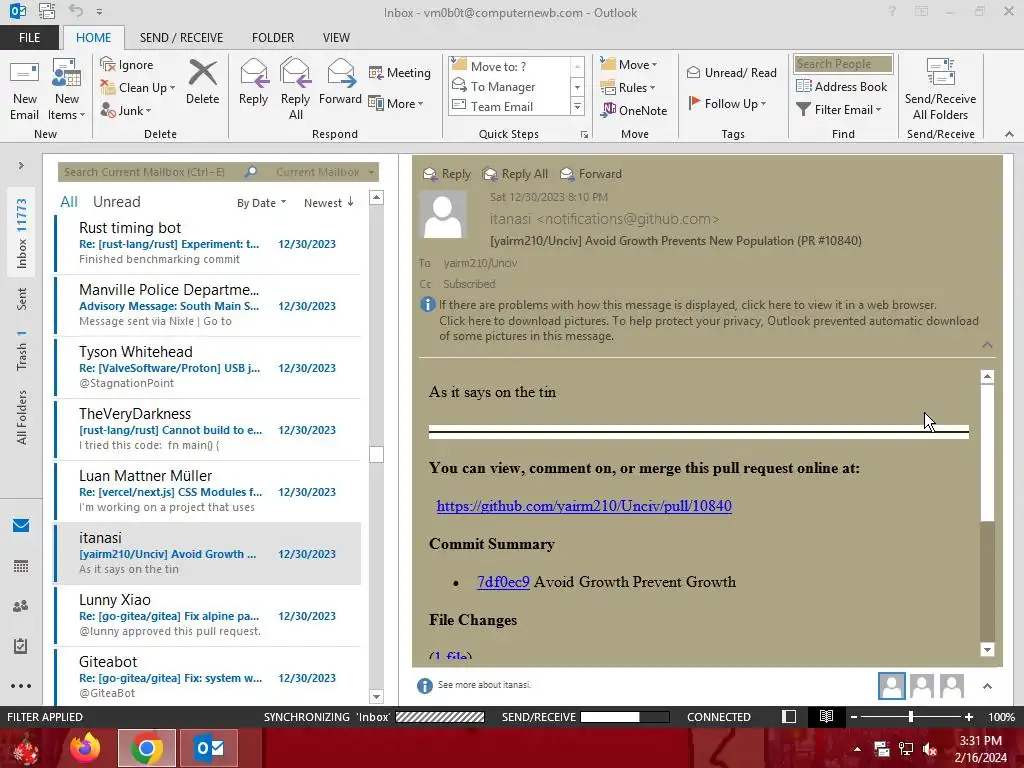Delete the selected message
This screenshot has height=768, width=1024.
[202, 82]
